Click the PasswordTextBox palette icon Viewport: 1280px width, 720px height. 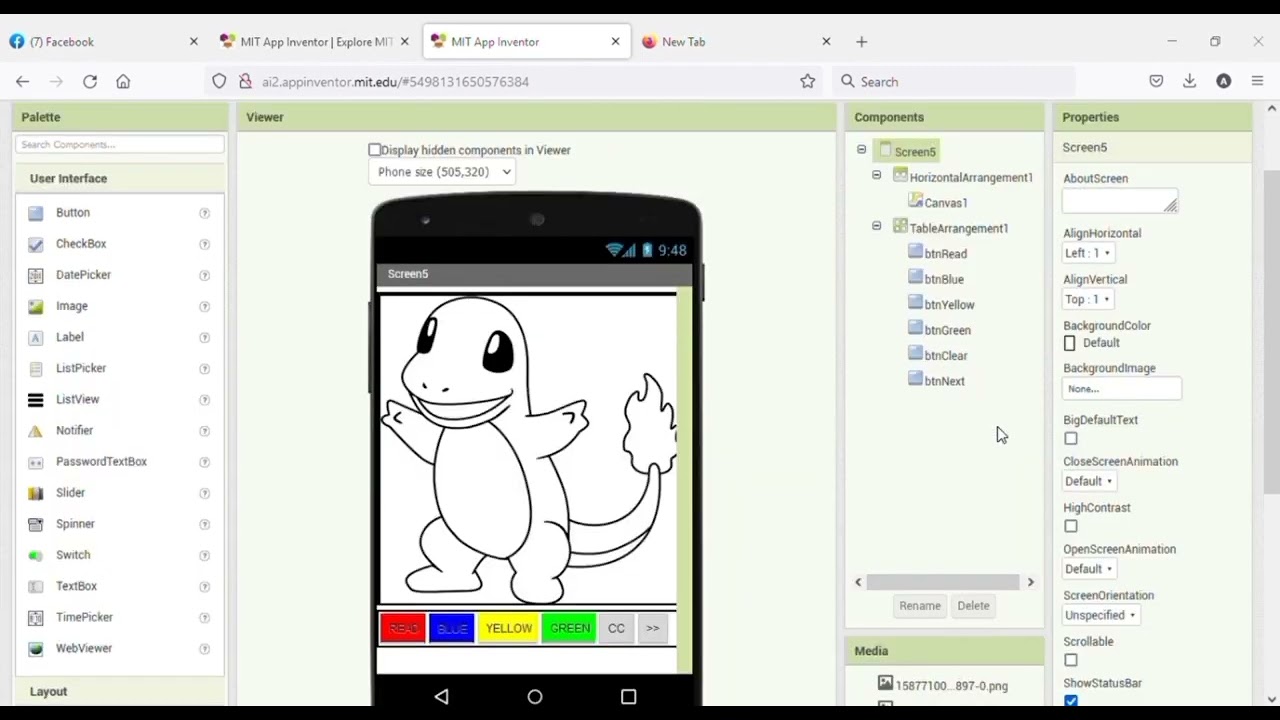click(36, 462)
